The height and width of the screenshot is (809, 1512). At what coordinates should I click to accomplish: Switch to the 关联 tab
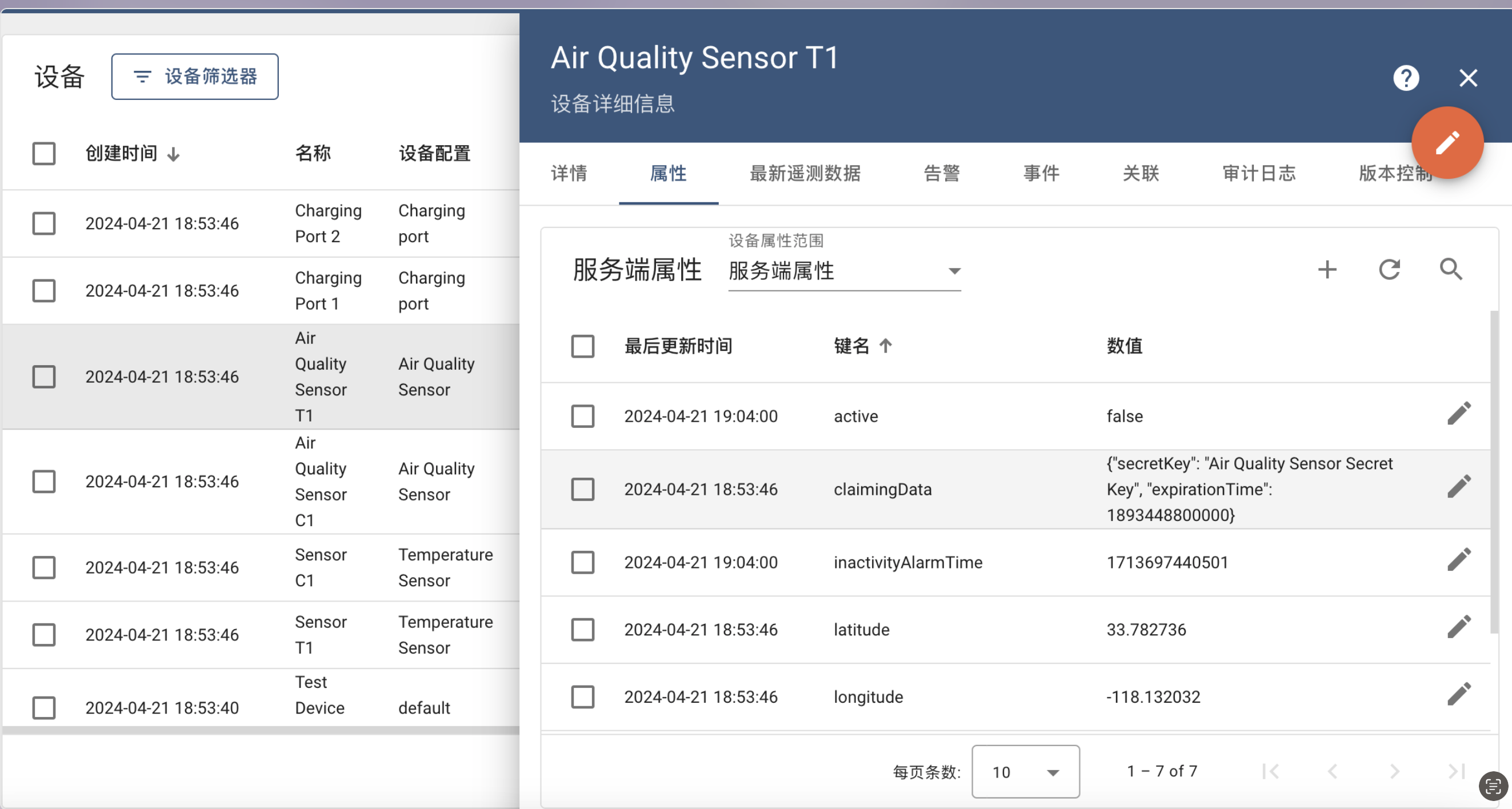pyautogui.click(x=1141, y=173)
